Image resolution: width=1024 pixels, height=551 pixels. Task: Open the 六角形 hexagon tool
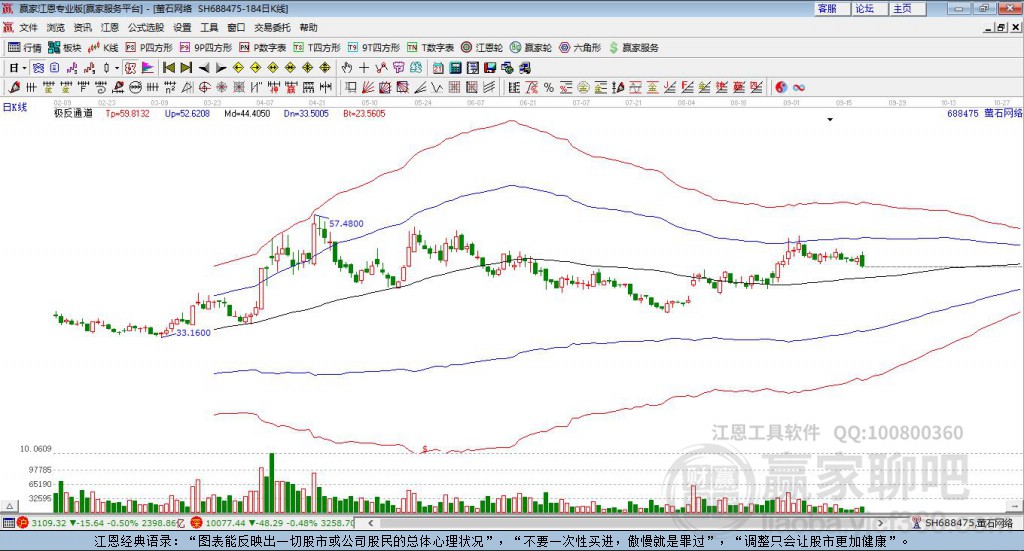click(580, 48)
